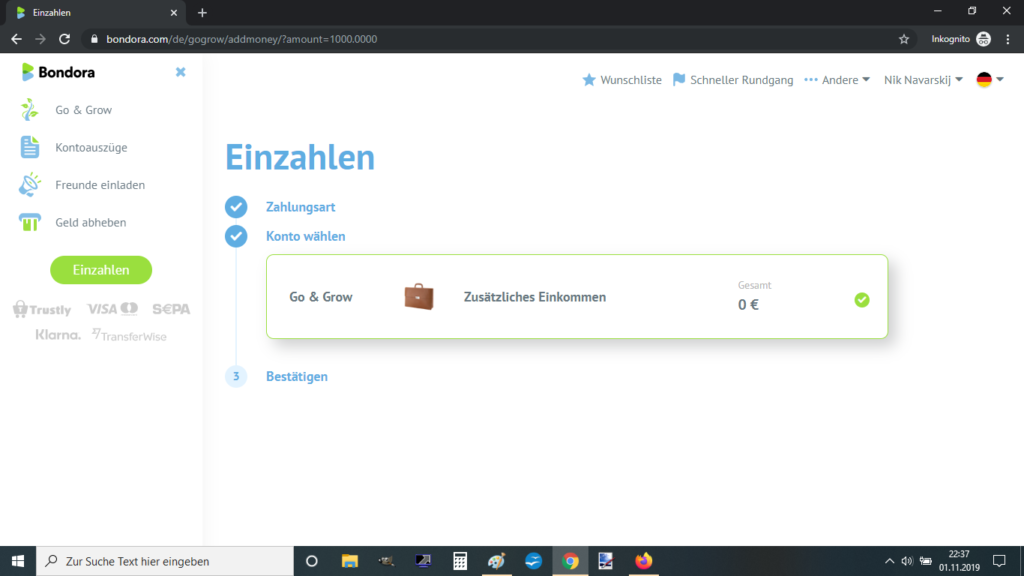The image size is (1024, 576).
Task: Open Go & Grow plant icon
Action: [29, 110]
